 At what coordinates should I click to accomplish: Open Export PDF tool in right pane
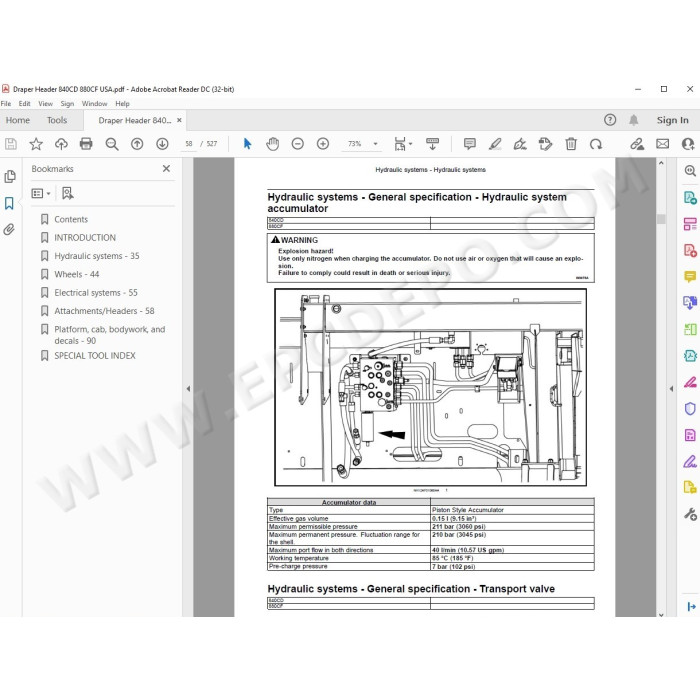click(690, 197)
